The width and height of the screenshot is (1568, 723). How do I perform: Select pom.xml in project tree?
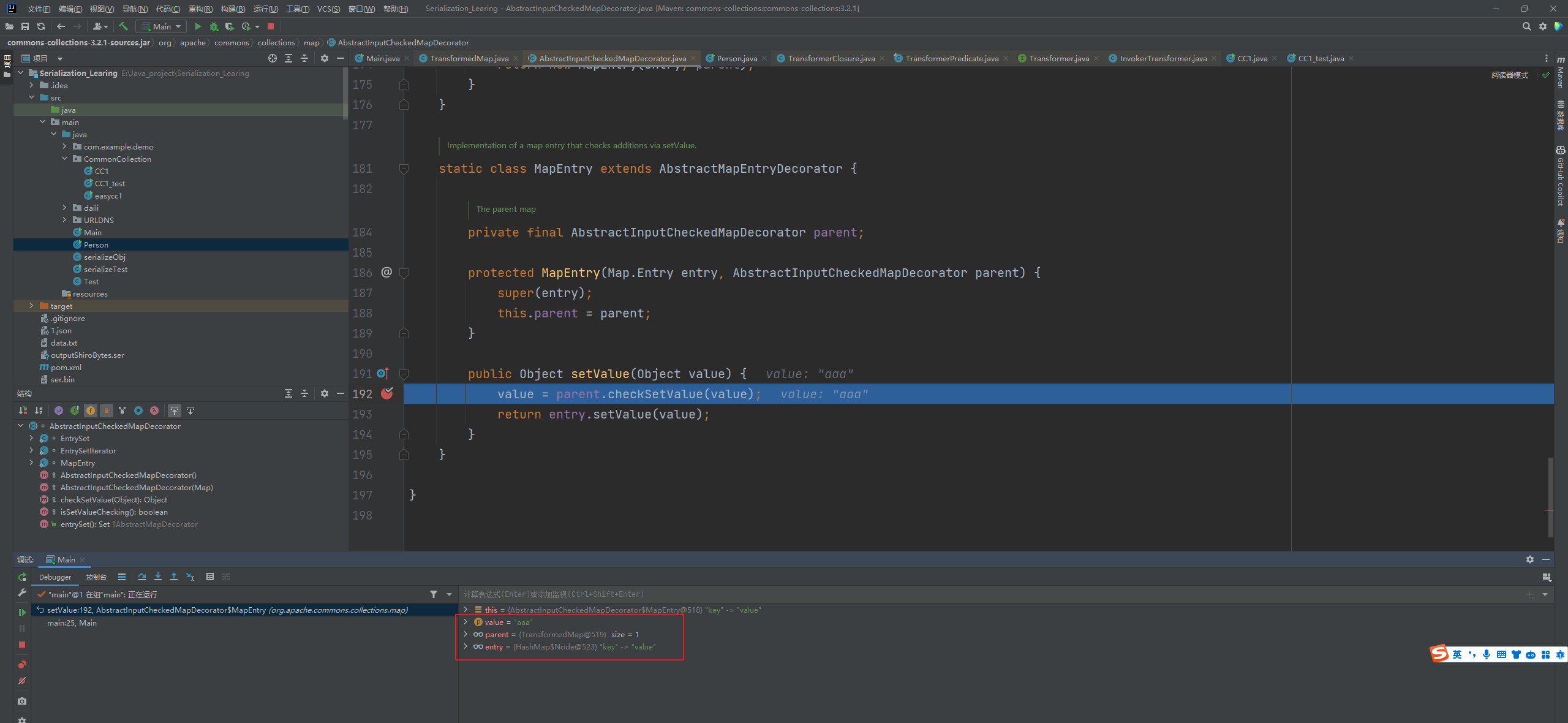(x=66, y=367)
